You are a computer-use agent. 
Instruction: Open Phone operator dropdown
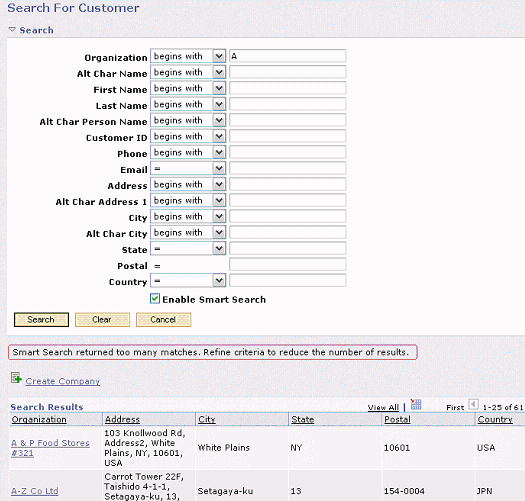pyautogui.click(x=188, y=152)
